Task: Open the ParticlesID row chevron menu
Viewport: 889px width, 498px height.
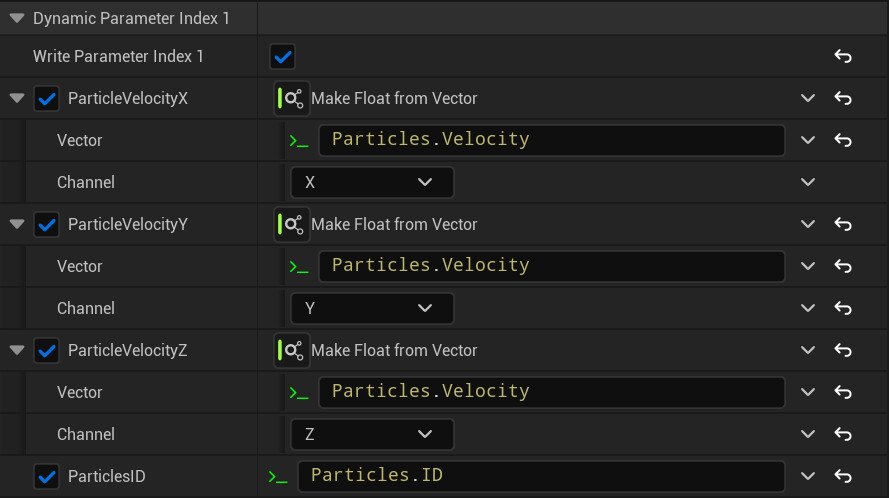Action: click(807, 476)
